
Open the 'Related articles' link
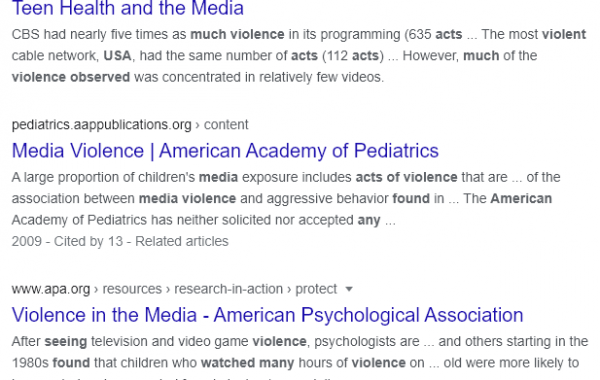(182, 241)
